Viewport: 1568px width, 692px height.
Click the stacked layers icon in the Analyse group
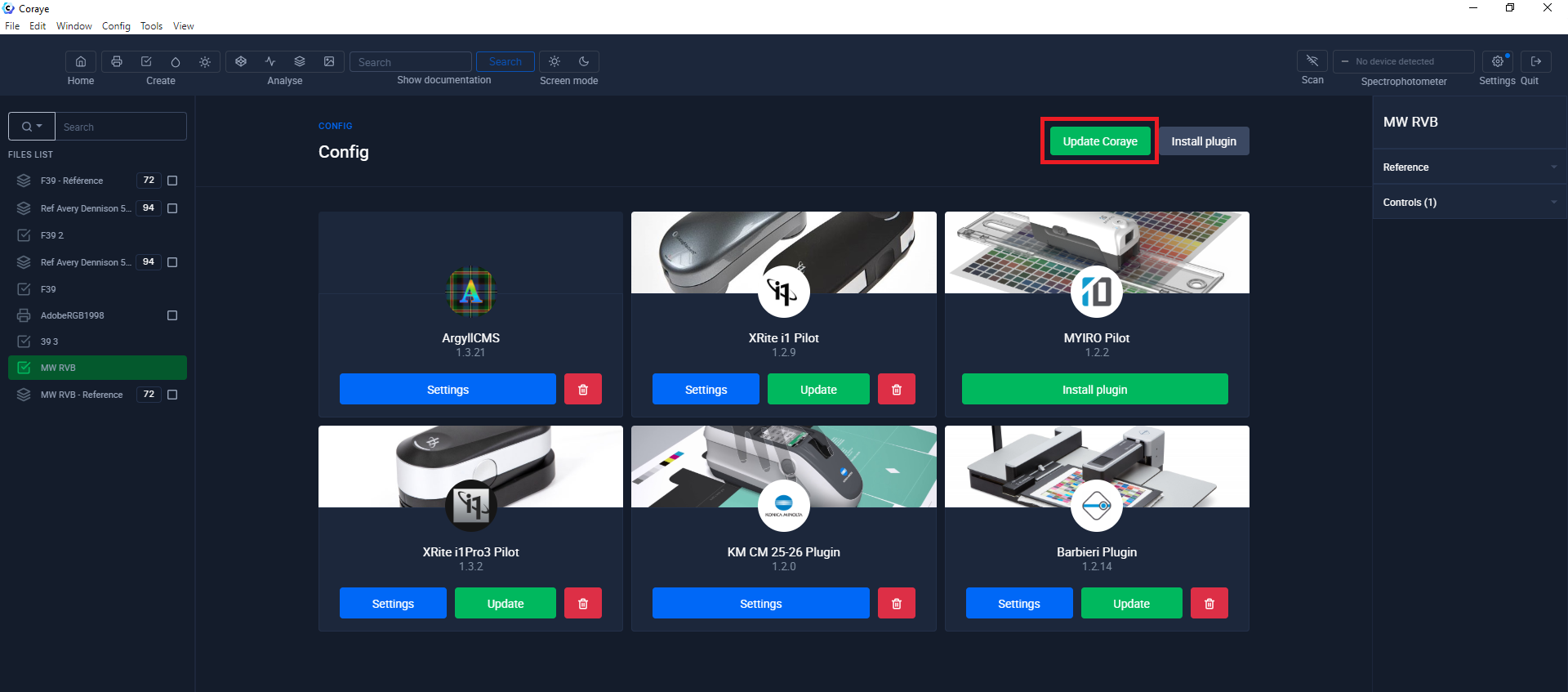tap(300, 62)
